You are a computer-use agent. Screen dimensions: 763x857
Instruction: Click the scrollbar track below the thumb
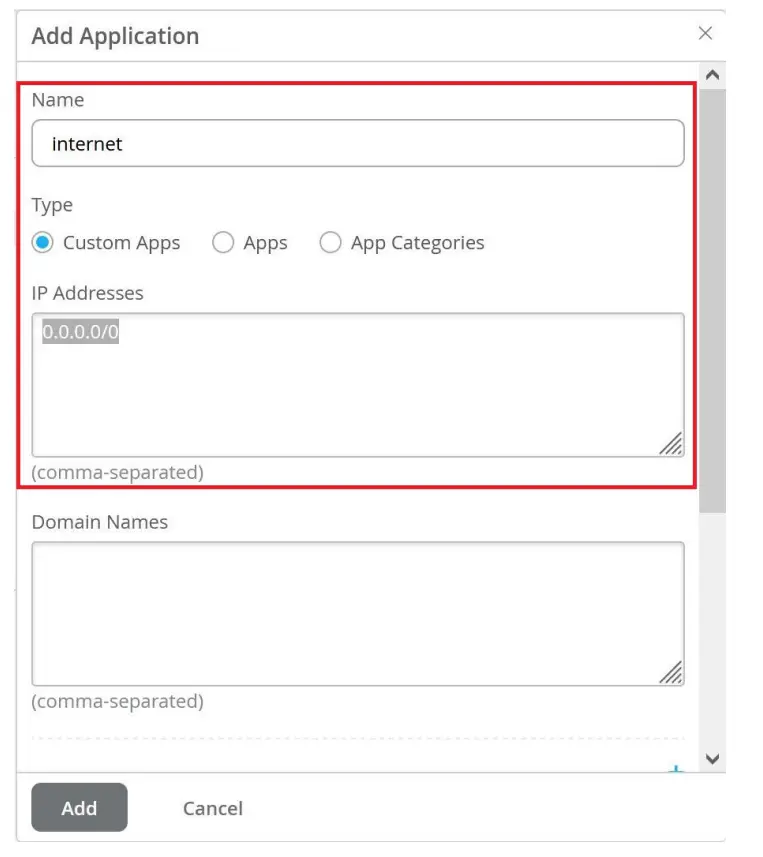[x=712, y=630]
